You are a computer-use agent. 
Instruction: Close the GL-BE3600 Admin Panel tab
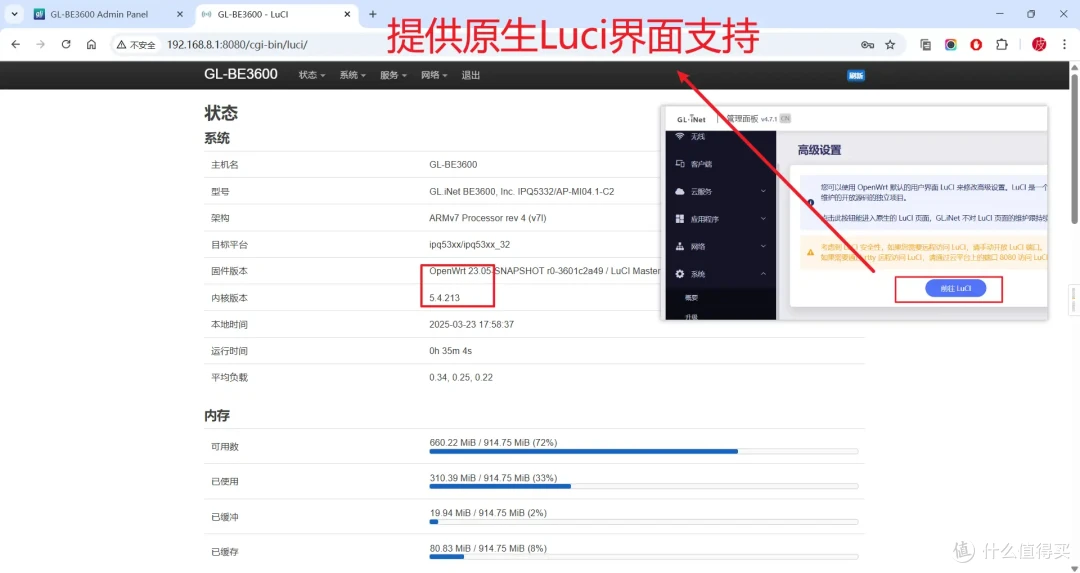[x=180, y=14]
